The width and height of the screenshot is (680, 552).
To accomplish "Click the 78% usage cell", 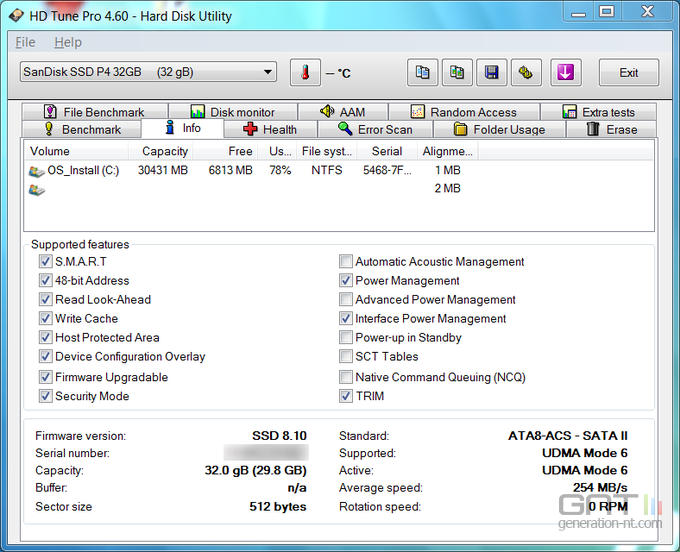I will tap(280, 170).
